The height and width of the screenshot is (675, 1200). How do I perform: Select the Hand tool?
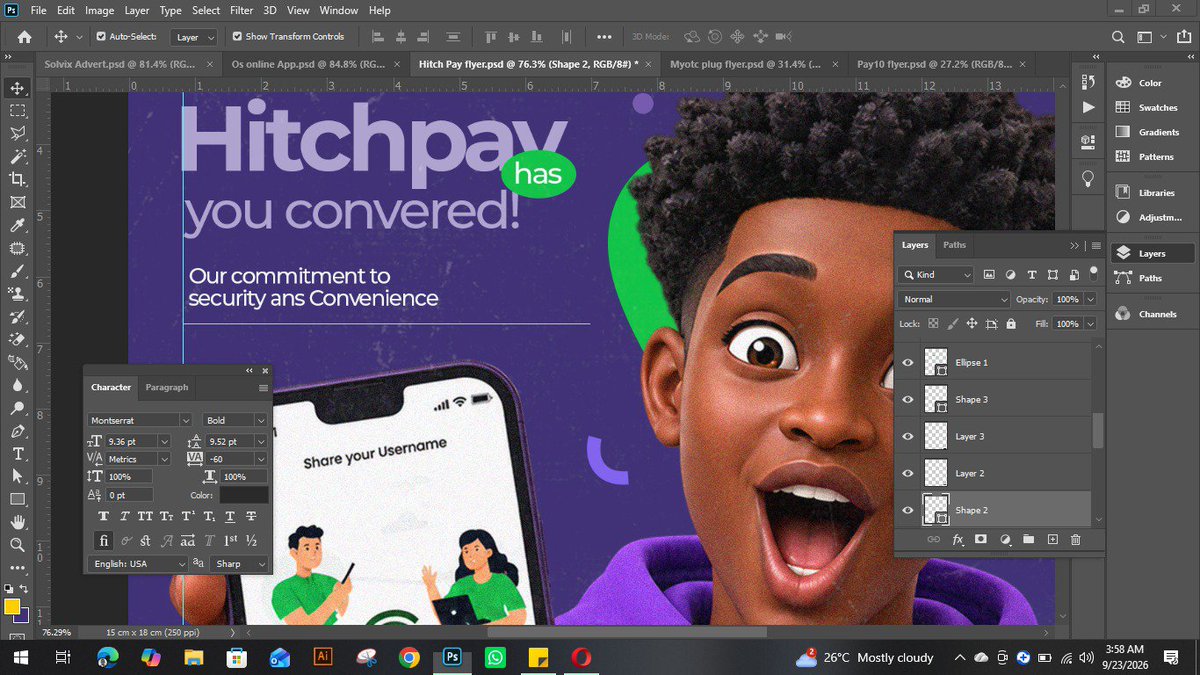pyautogui.click(x=17, y=522)
